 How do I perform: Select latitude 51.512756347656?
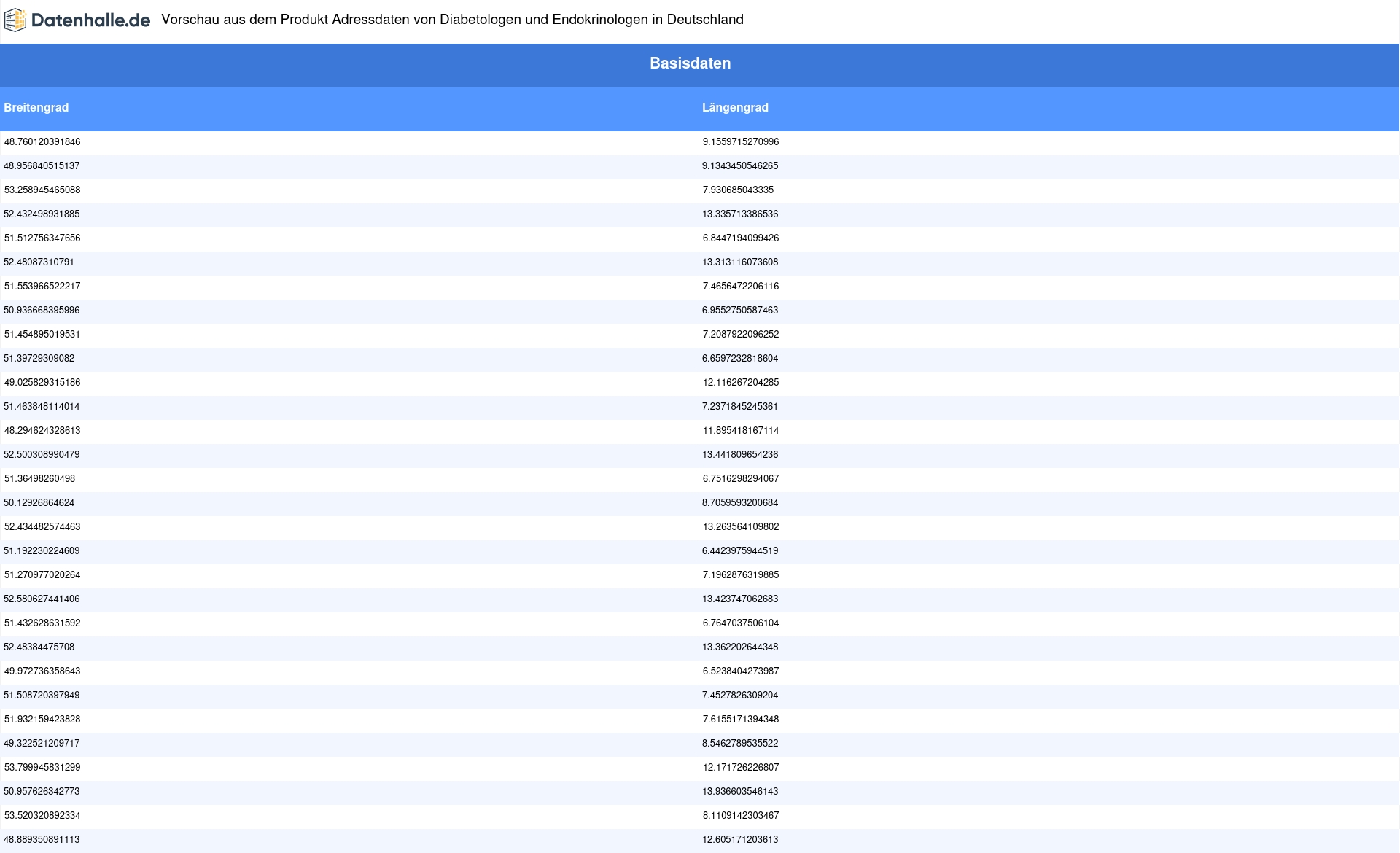click(x=42, y=238)
